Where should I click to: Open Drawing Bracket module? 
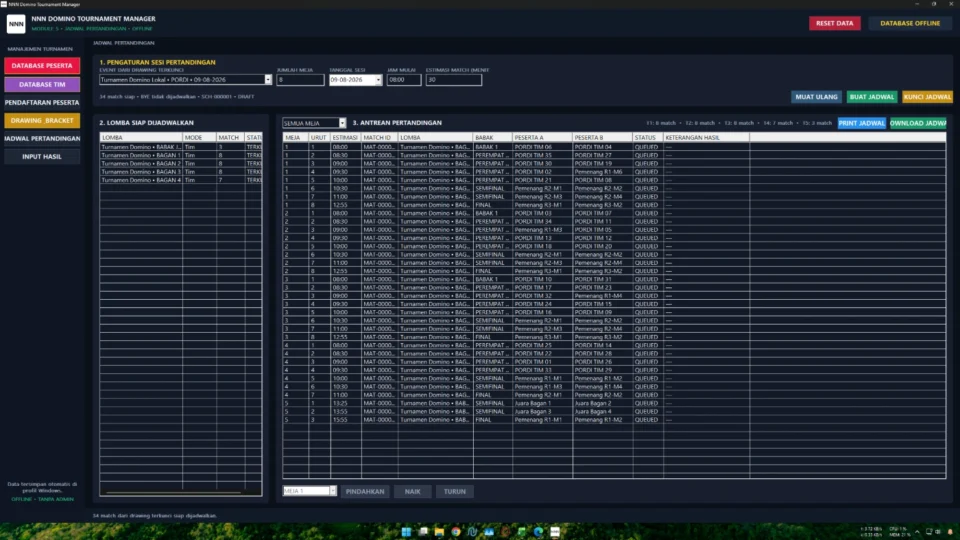(x=42, y=121)
